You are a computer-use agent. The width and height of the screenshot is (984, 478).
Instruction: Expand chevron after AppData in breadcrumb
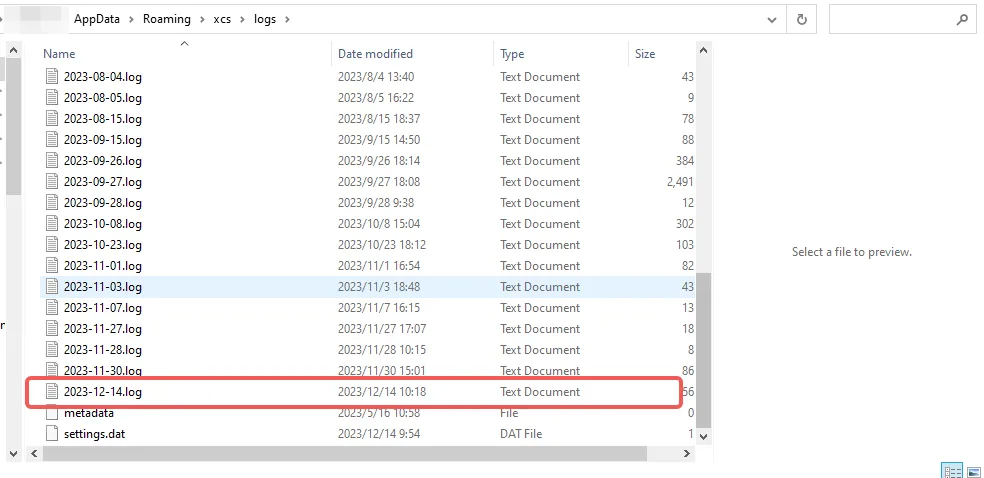click(132, 19)
